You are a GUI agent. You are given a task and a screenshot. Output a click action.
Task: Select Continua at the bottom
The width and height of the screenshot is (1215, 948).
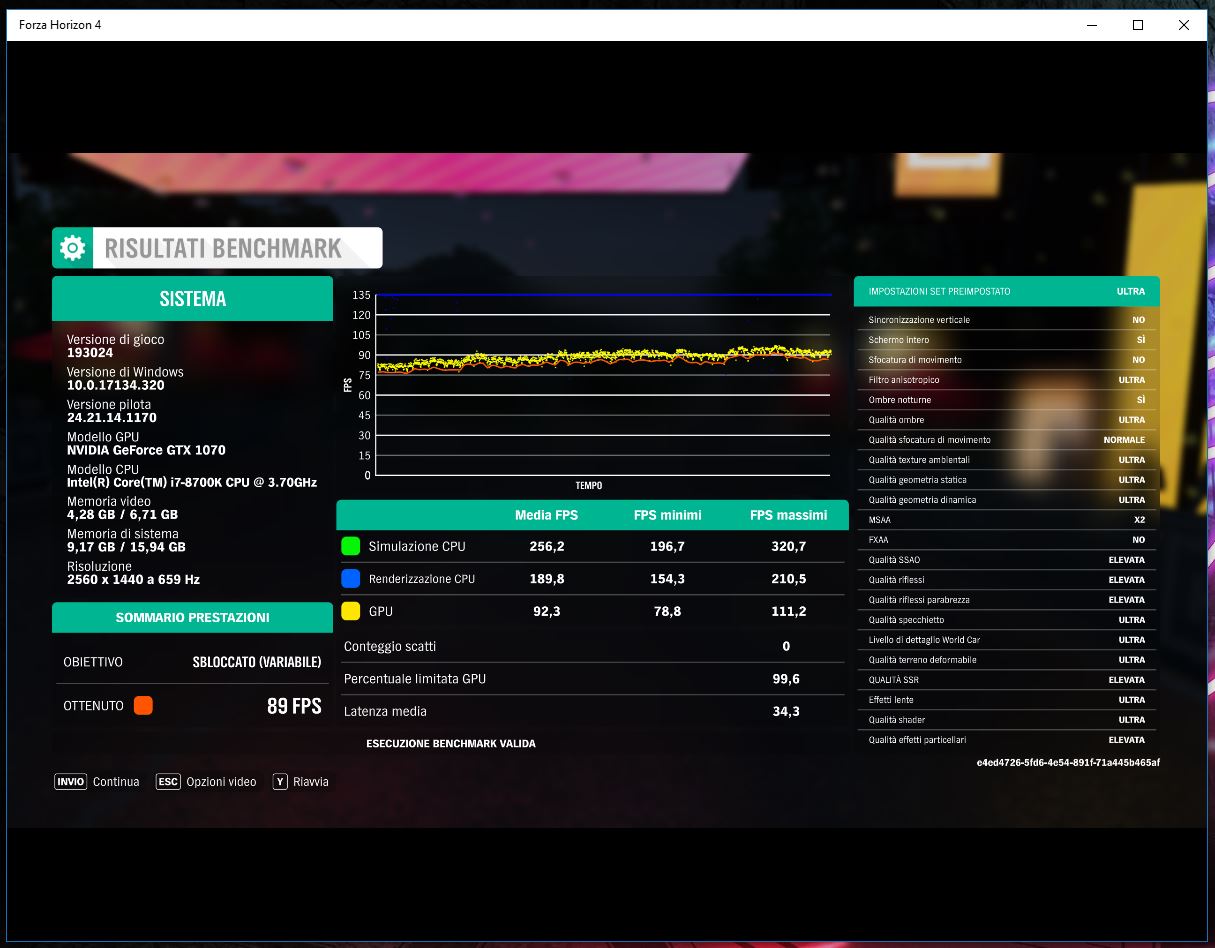click(116, 781)
